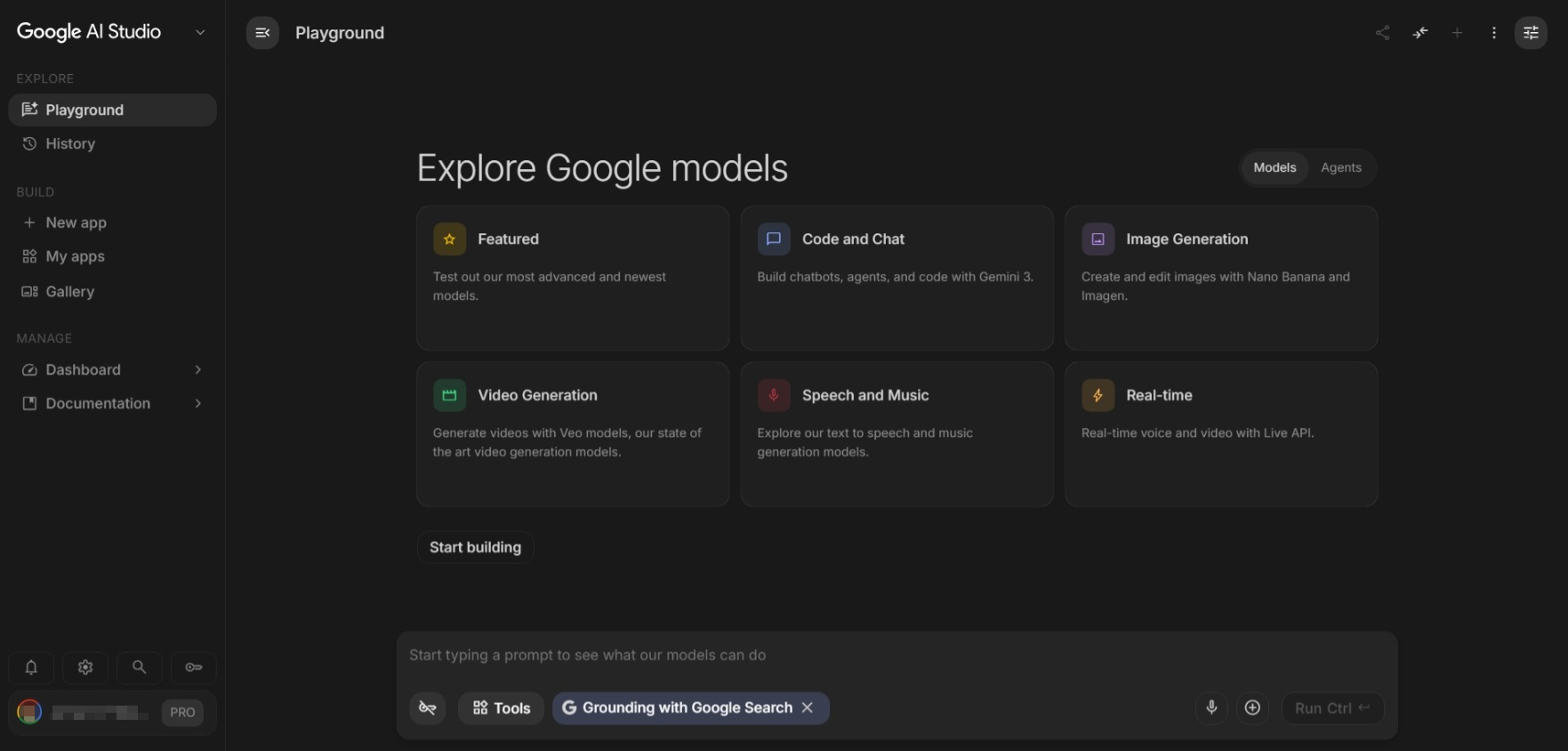Open the Video Generation card
The width and height of the screenshot is (1568, 751).
pyautogui.click(x=573, y=434)
